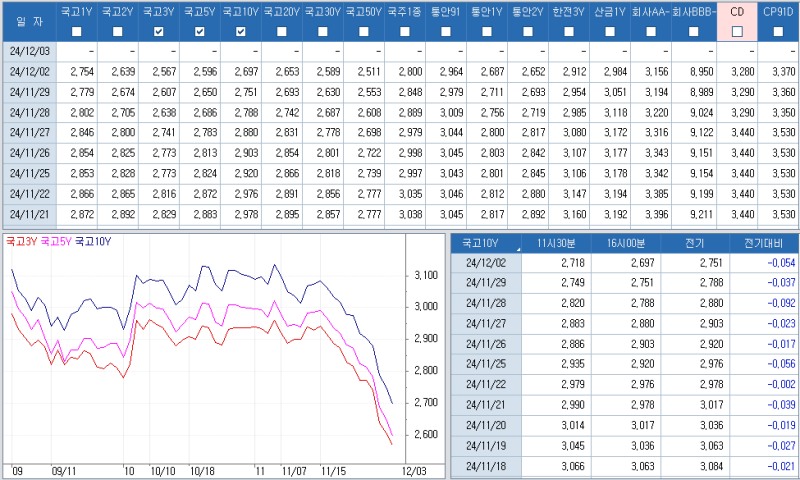Tick the 국고30Y checkbox
800x480 pixels.
tap(323, 32)
